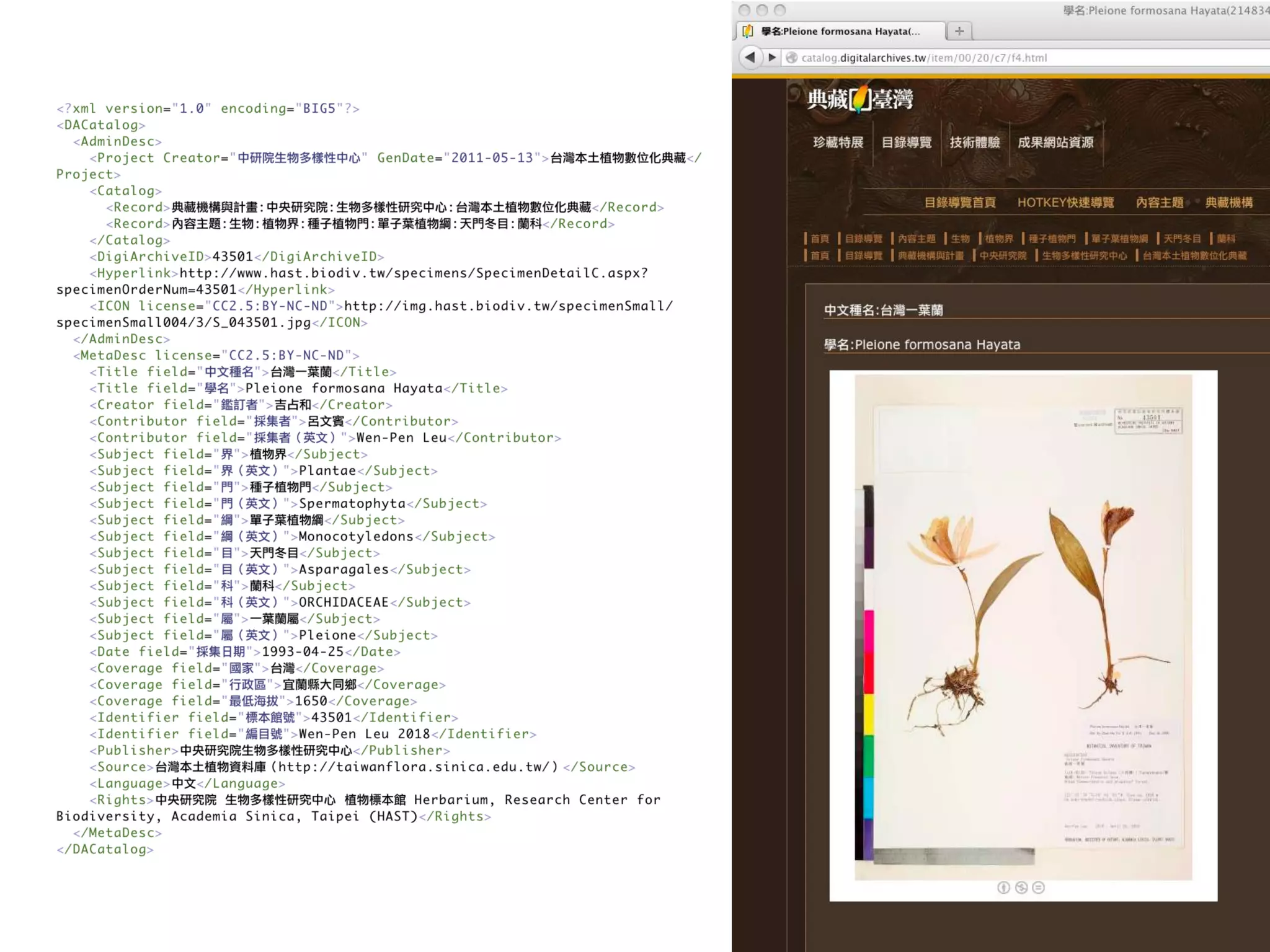Screen dimensions: 1270x952
Task: Click the 典藏臺灣 site logo
Action: (860, 99)
